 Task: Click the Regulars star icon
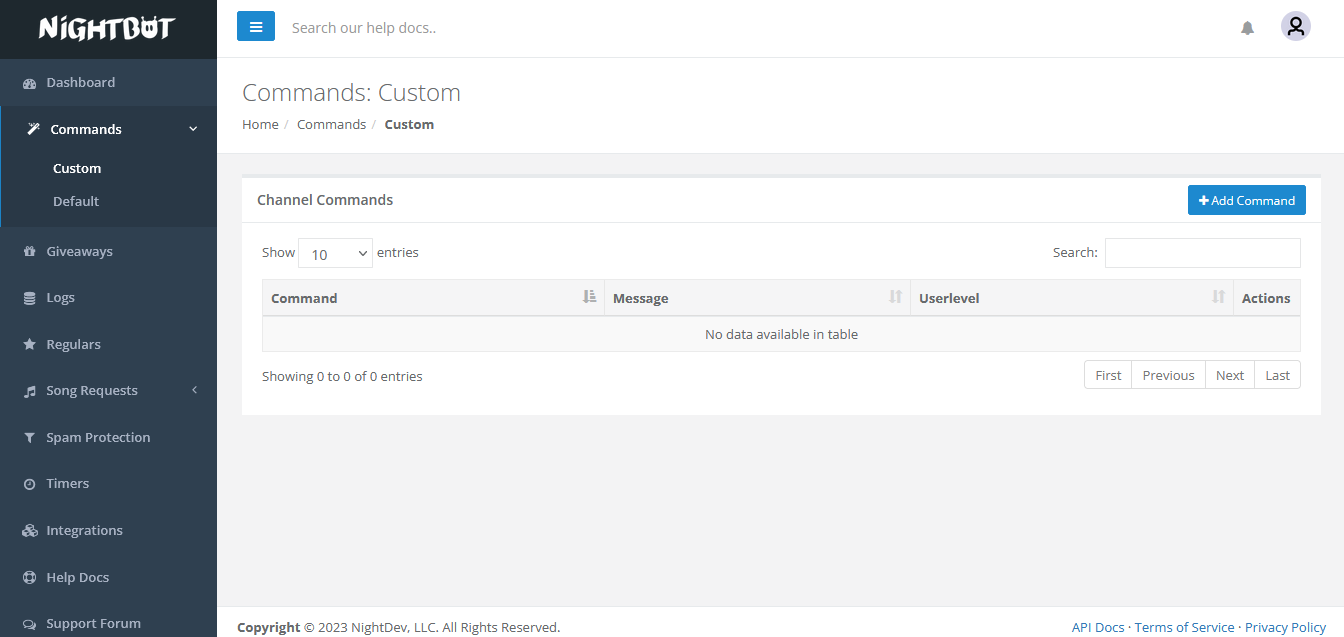29,345
